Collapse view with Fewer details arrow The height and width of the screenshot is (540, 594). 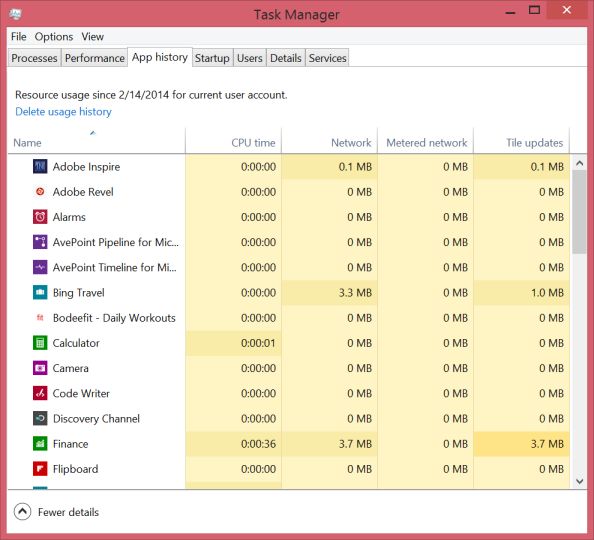[22, 512]
